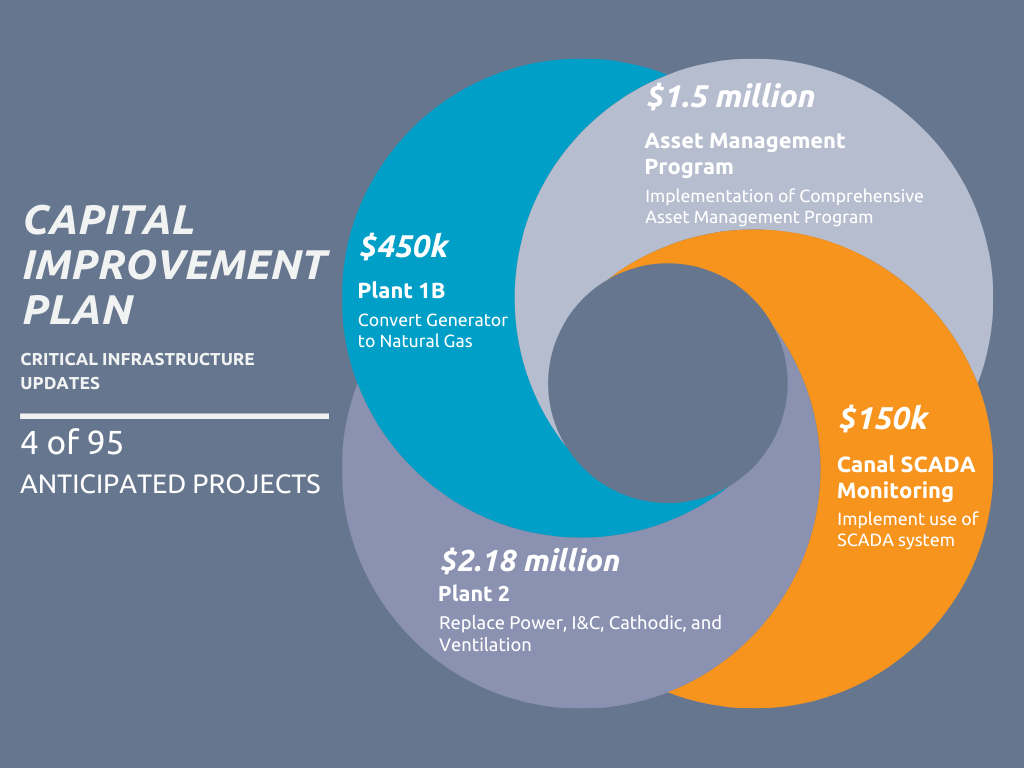Select the Convert Generator to Natural Gas text
The image size is (1024, 768).
432,330
